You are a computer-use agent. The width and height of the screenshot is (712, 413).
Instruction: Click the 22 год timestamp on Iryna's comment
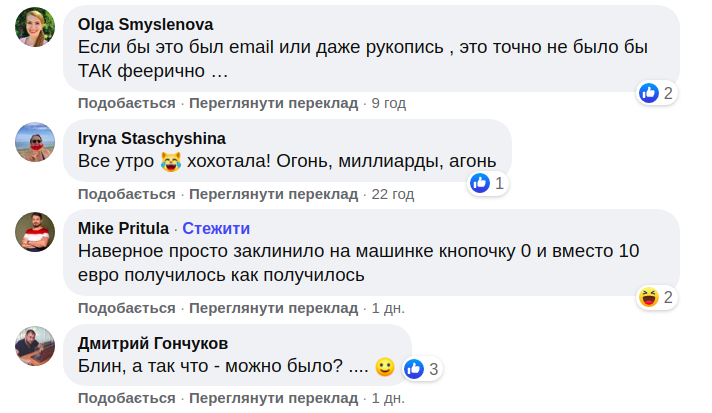[x=393, y=193]
